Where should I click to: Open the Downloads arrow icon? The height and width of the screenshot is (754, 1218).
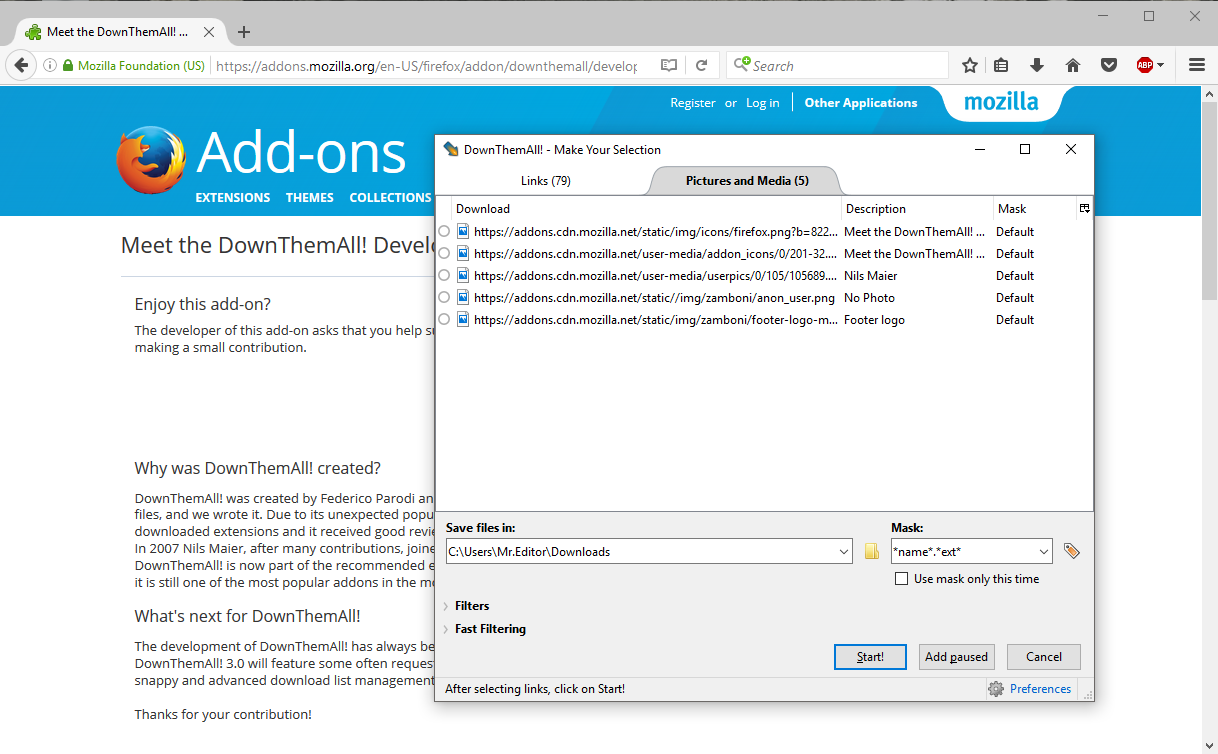[x=1037, y=66]
